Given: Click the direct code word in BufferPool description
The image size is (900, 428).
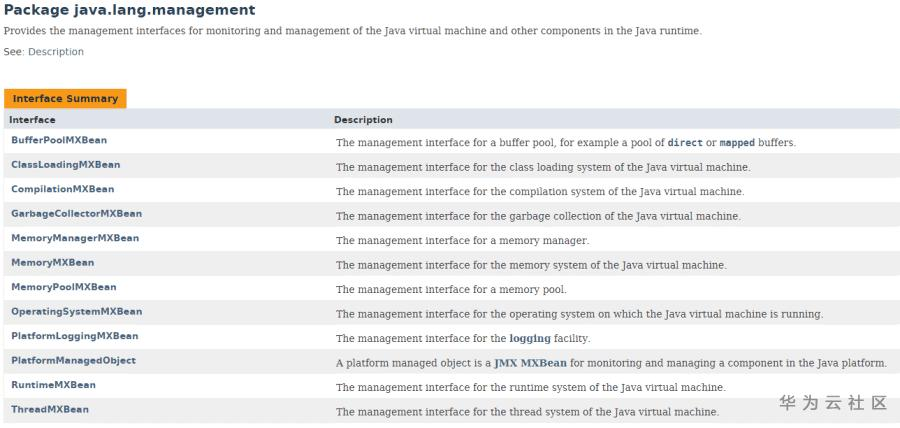Looking at the screenshot, I should [x=685, y=143].
